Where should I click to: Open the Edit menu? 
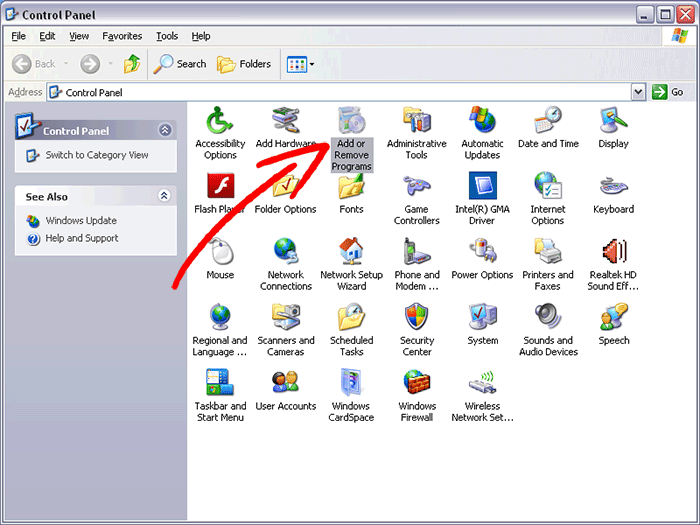tap(47, 36)
